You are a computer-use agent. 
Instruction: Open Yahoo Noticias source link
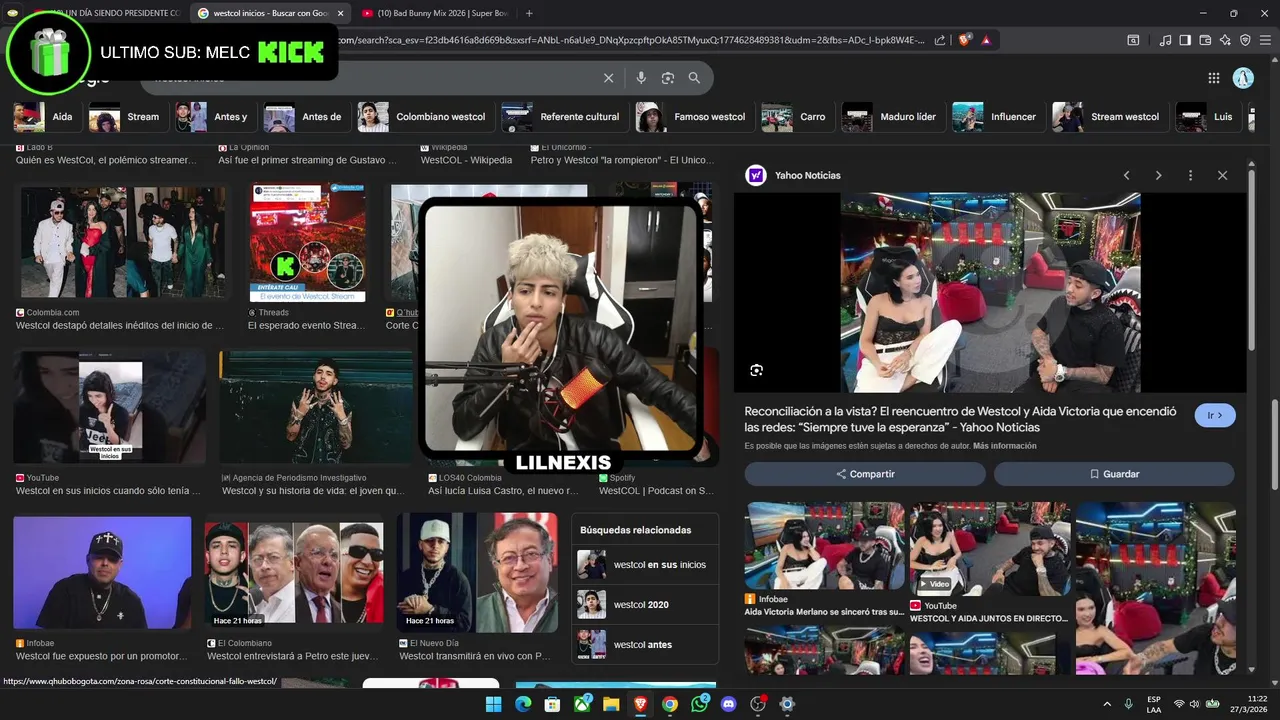(x=808, y=175)
